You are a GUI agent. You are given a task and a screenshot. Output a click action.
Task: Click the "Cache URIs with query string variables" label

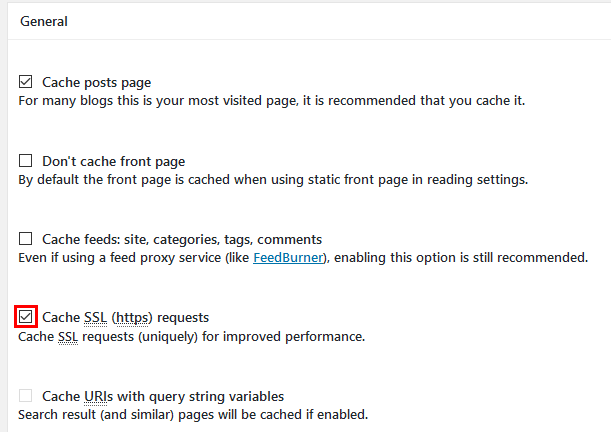[163, 396]
